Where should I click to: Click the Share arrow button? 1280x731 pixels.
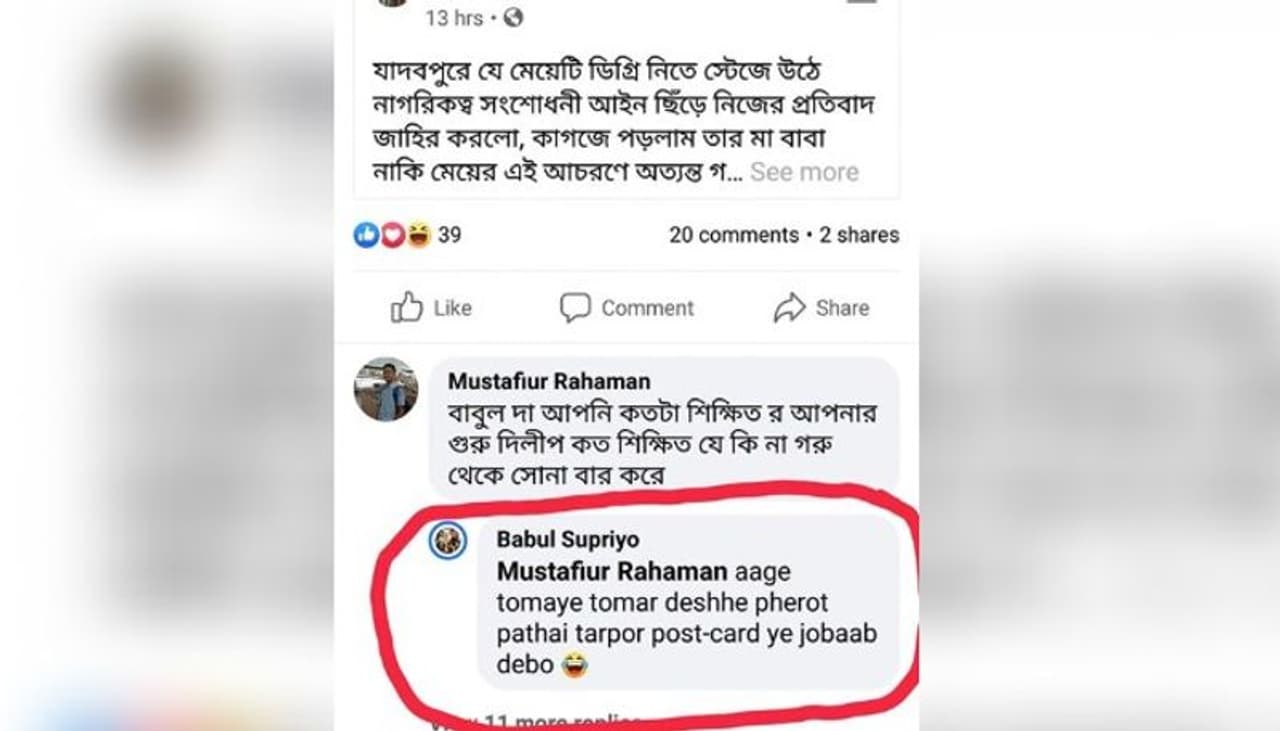[820, 308]
